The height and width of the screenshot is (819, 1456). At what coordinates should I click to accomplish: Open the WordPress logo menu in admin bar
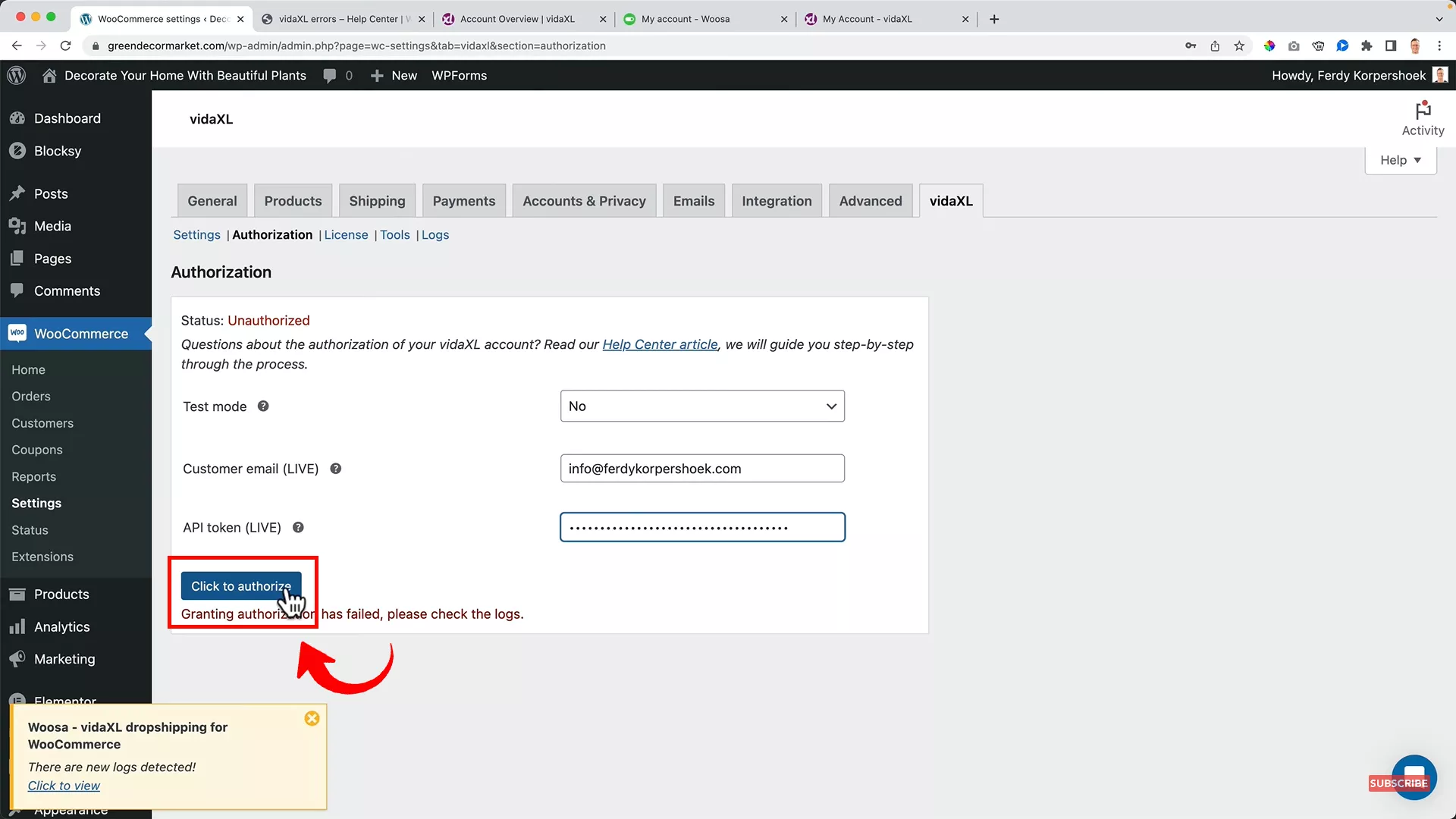pos(16,75)
